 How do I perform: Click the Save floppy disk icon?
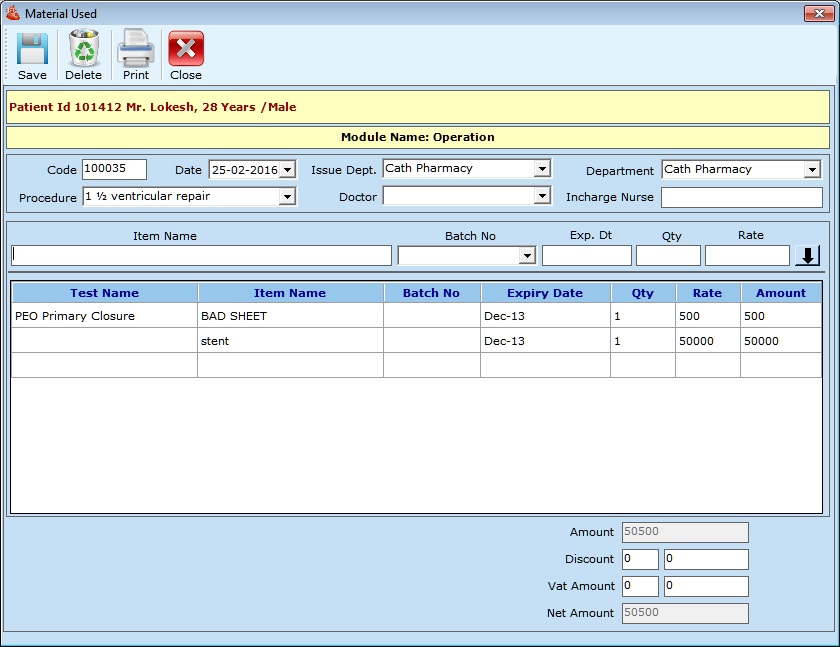click(x=32, y=49)
